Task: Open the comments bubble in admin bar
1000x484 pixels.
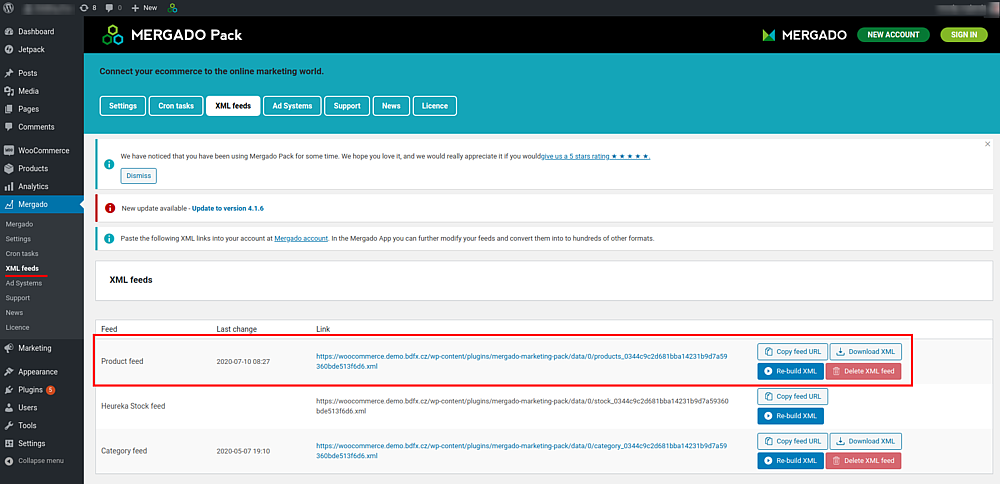Action: [x=113, y=8]
